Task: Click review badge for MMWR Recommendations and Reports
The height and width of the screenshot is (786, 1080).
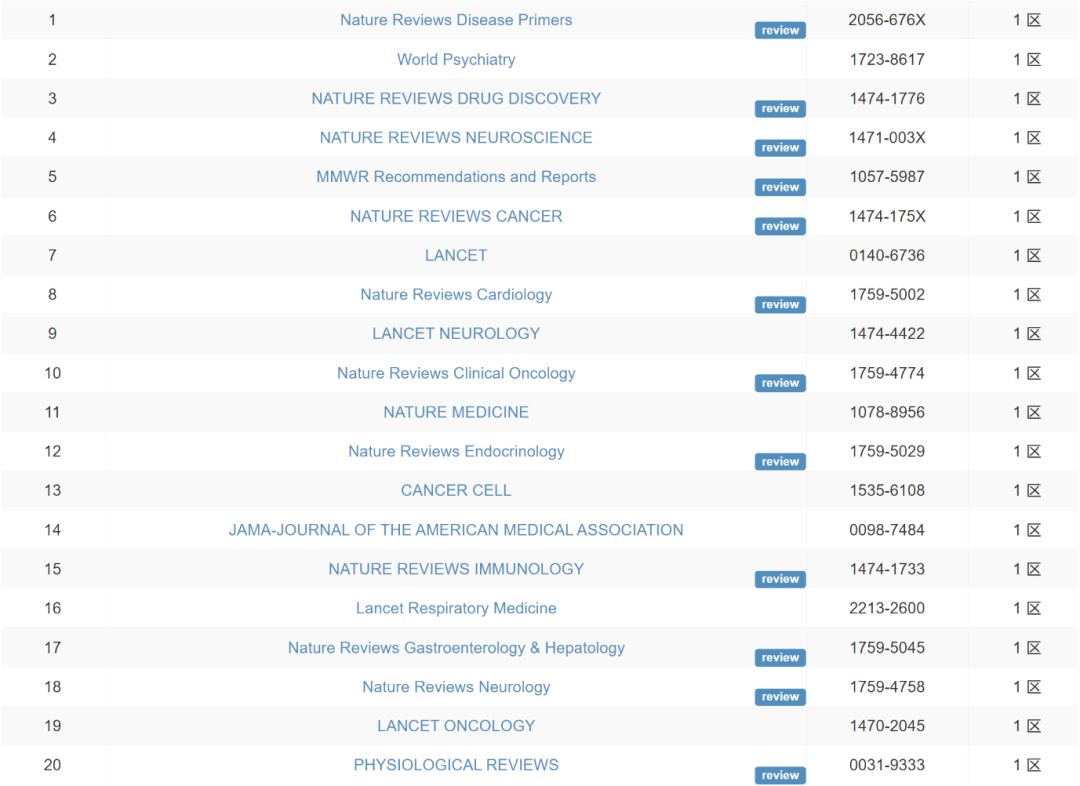Action: [780, 187]
